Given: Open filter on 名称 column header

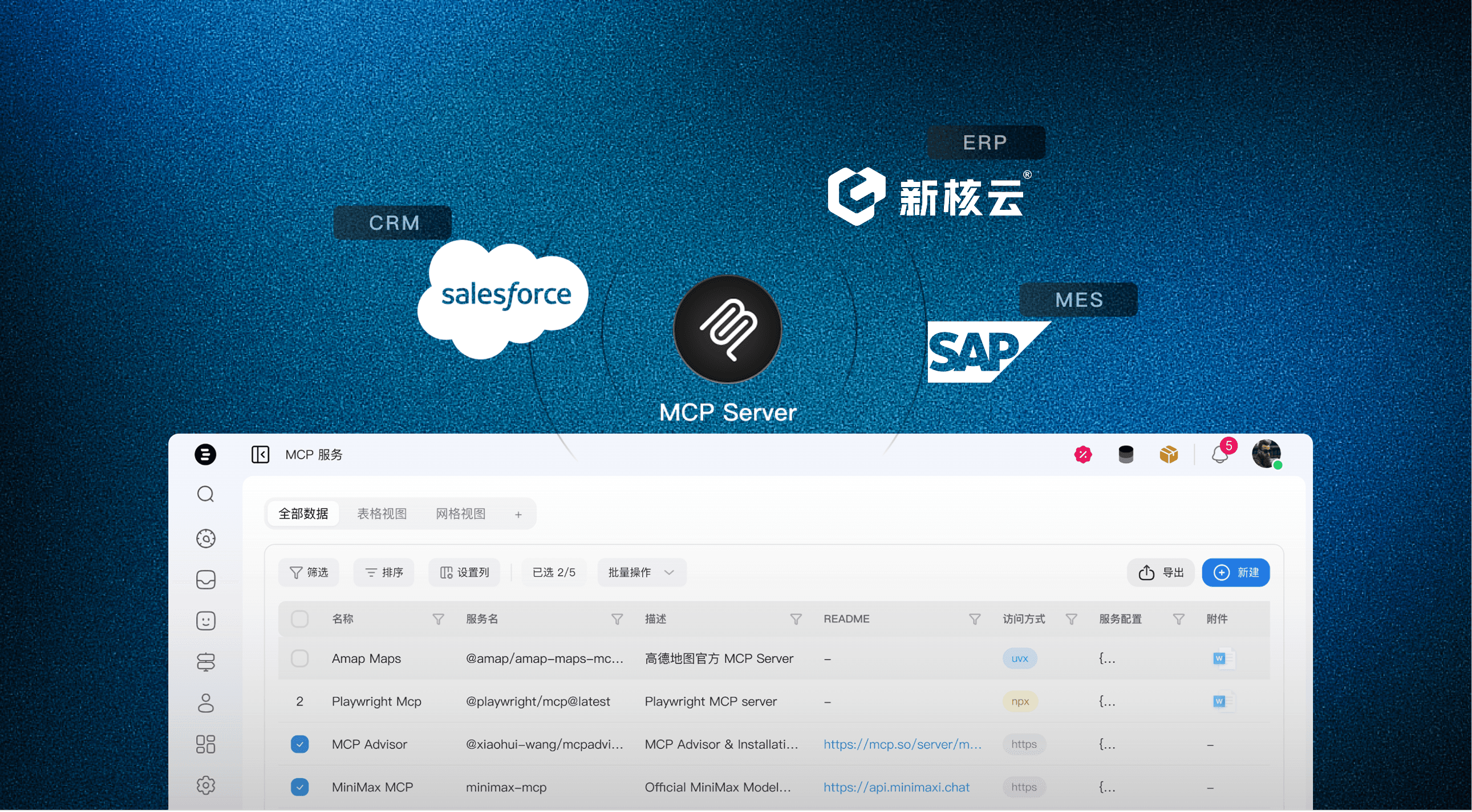Looking at the screenshot, I should pos(438,619).
